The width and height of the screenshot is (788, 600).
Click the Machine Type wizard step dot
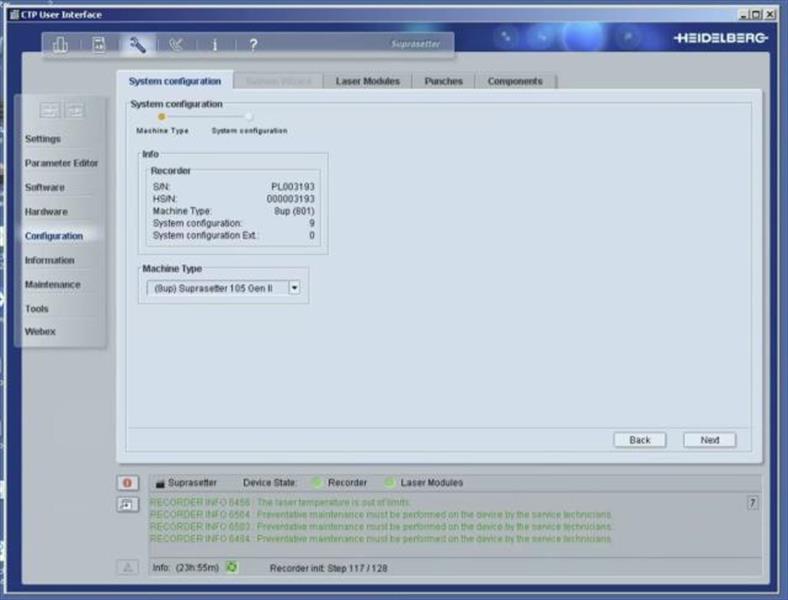(x=161, y=117)
